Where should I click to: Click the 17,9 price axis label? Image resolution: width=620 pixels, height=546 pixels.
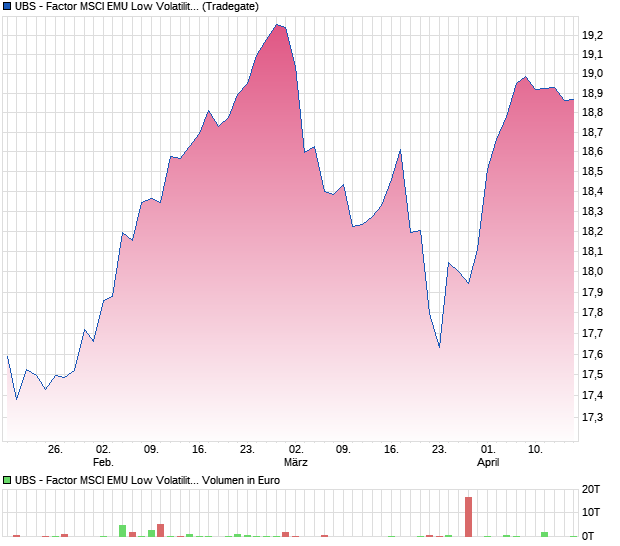[x=592, y=292]
